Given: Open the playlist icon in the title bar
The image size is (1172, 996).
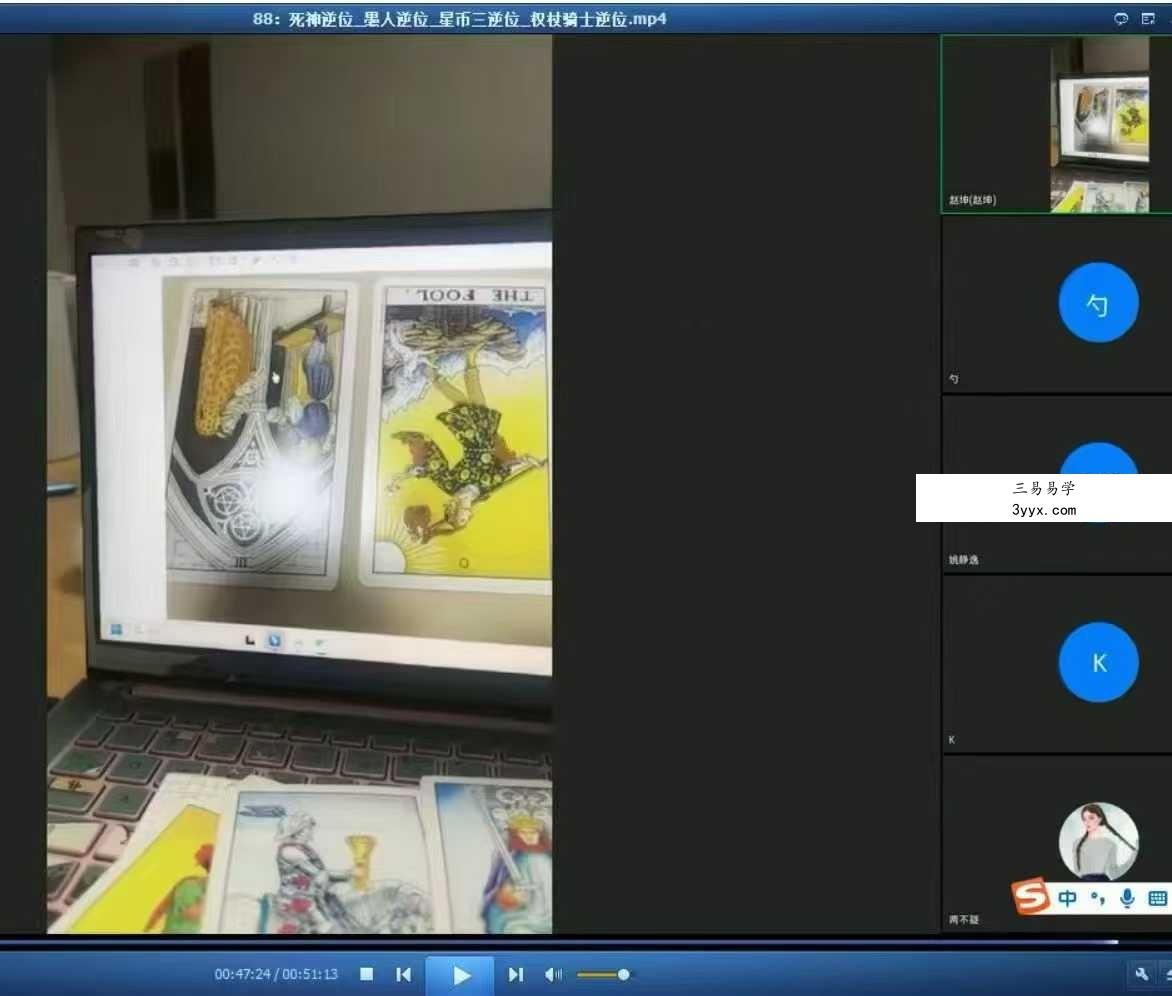Looking at the screenshot, I should click(1149, 19).
